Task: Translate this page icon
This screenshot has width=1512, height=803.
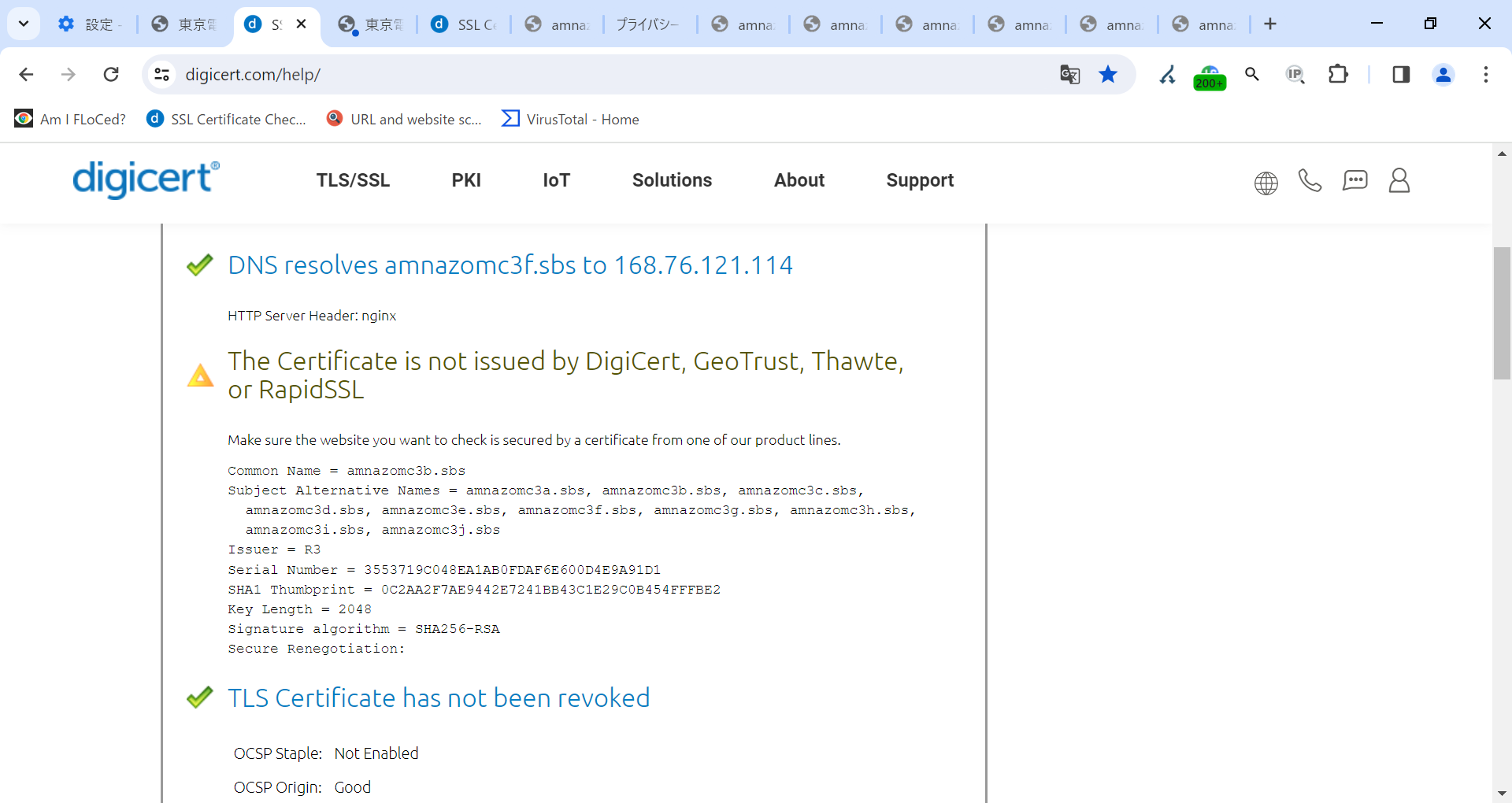Action: [1069, 74]
